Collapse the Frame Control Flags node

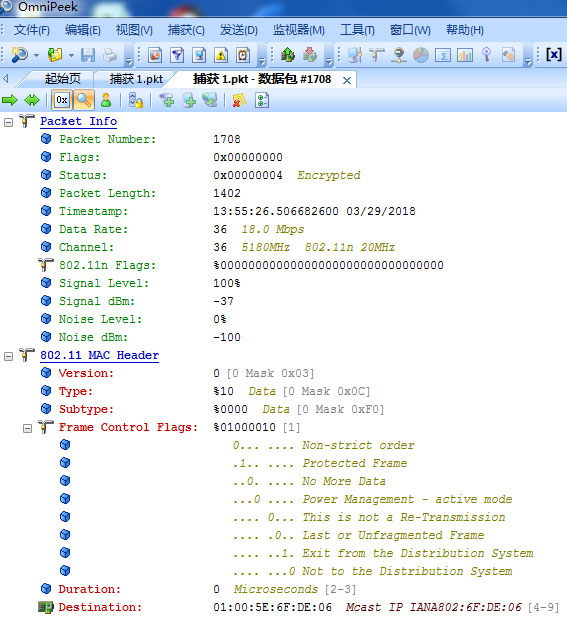coord(27,428)
